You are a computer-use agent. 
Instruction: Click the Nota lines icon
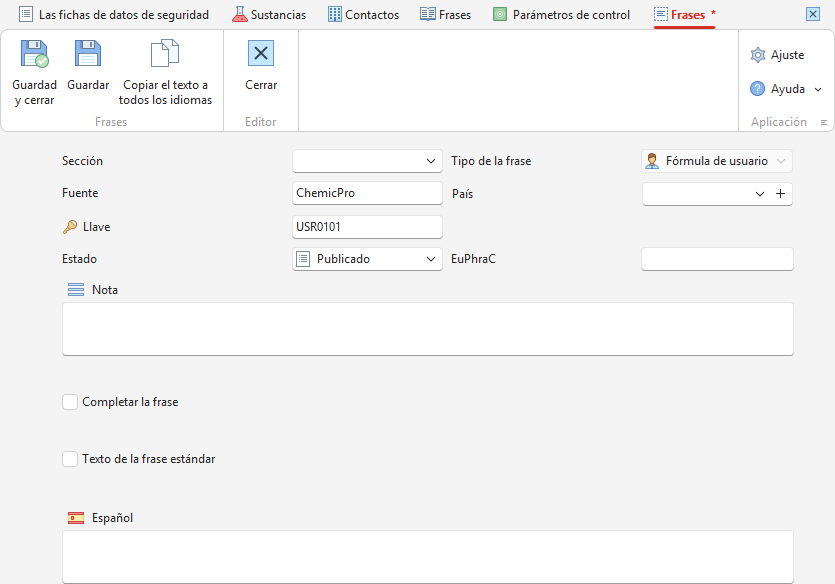pyautogui.click(x=76, y=290)
